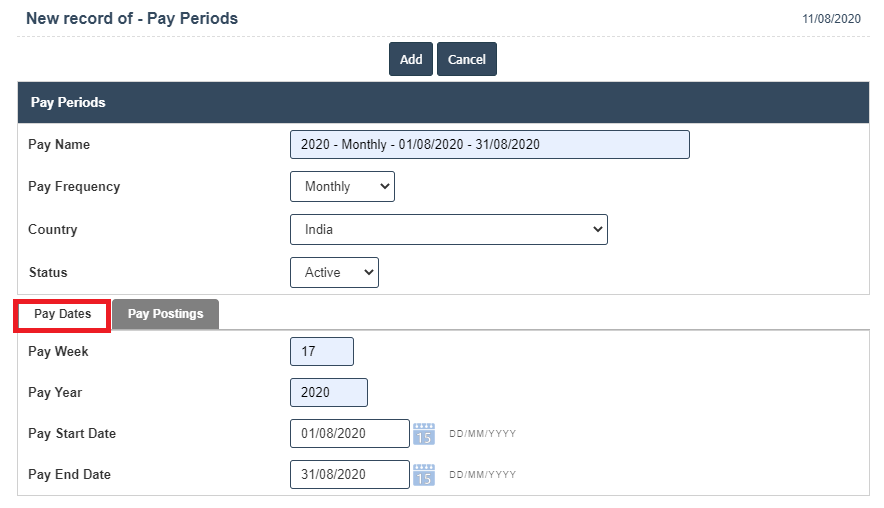Image resolution: width=884 pixels, height=508 pixels.
Task: Open the Country dropdown showing India
Action: [x=449, y=229]
